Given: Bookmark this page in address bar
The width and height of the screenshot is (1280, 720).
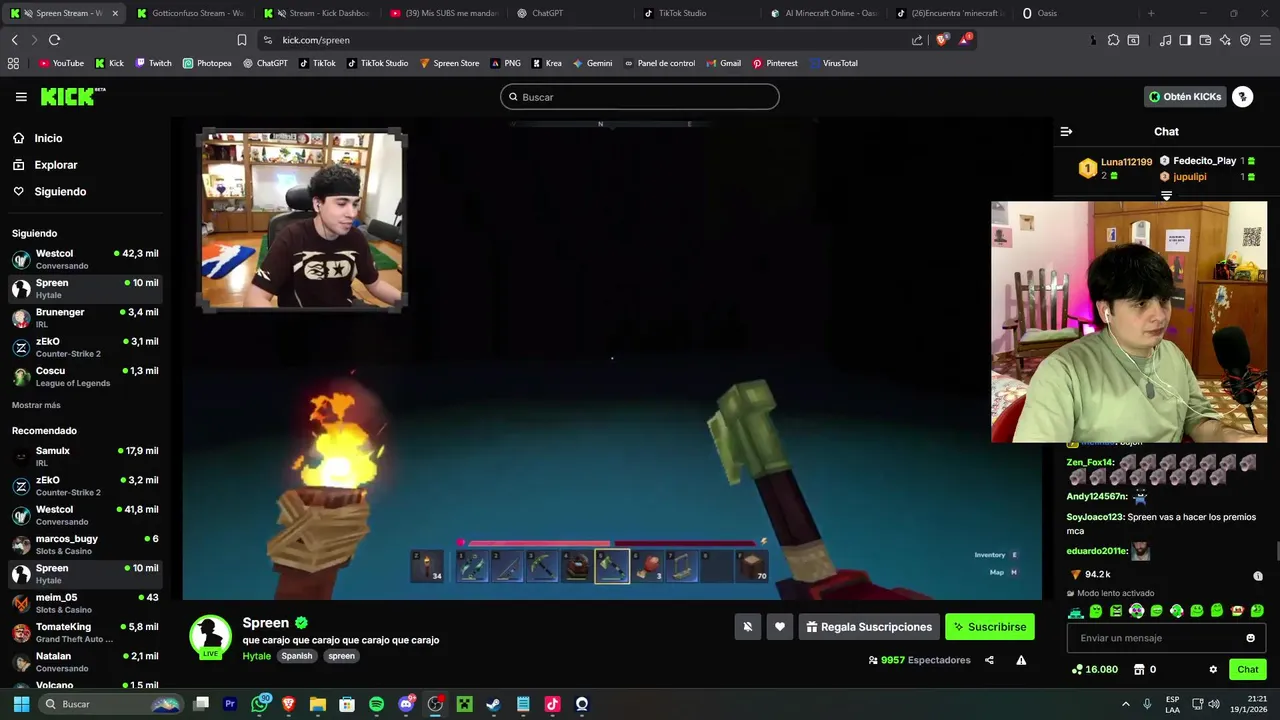Looking at the screenshot, I should 242,40.
